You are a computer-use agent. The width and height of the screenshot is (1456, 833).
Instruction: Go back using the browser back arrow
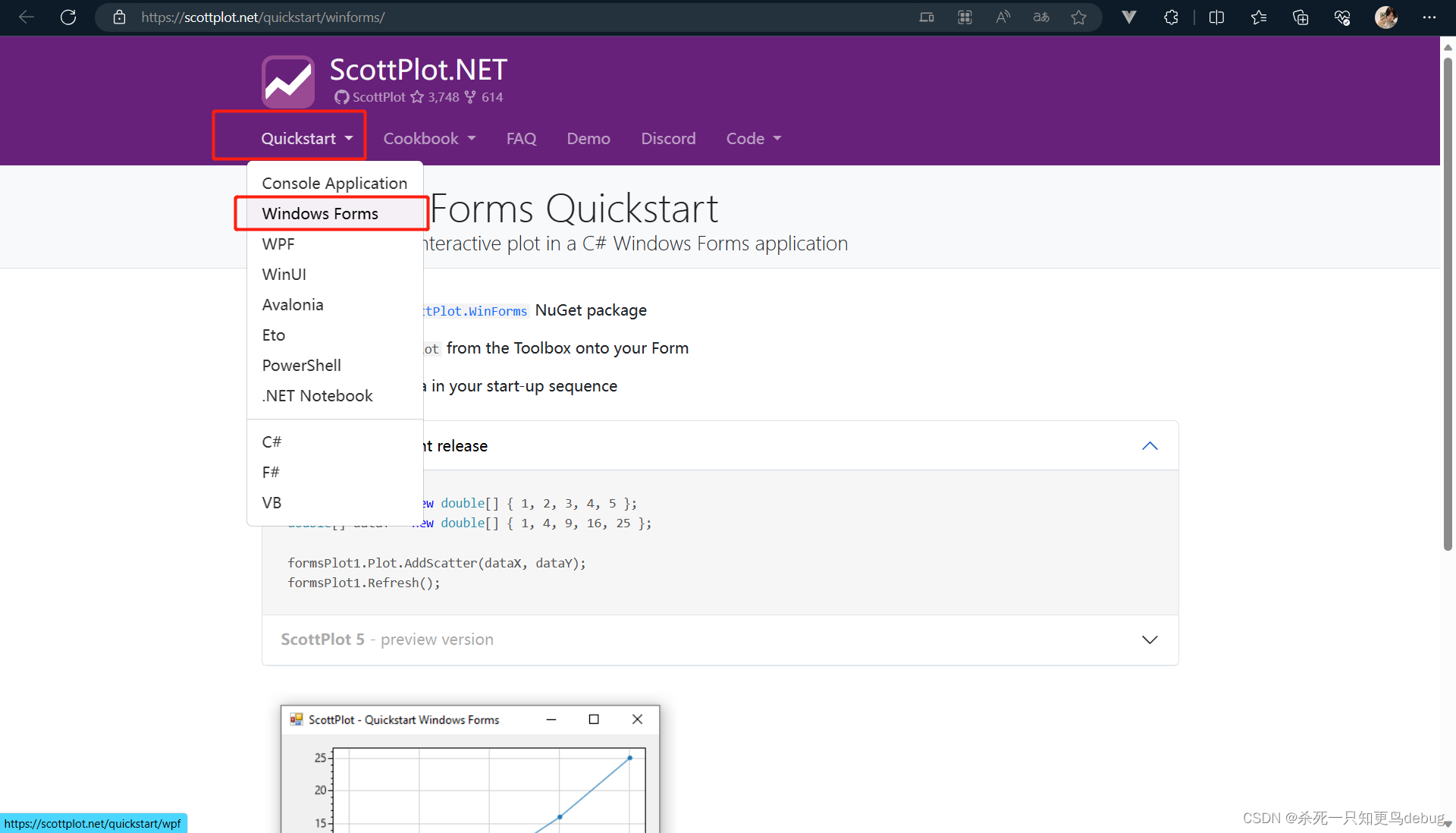(27, 17)
